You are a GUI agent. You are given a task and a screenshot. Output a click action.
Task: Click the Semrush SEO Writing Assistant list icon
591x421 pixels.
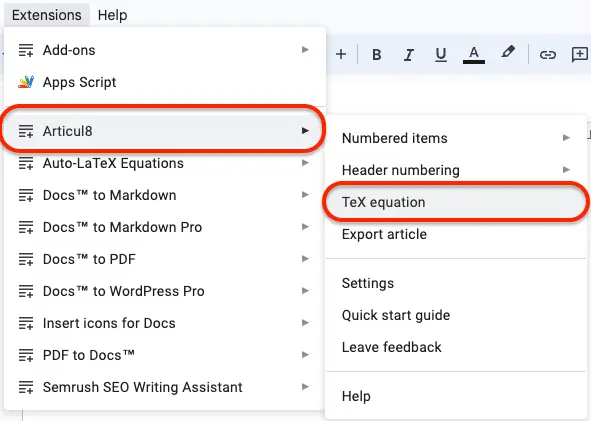click(26, 387)
